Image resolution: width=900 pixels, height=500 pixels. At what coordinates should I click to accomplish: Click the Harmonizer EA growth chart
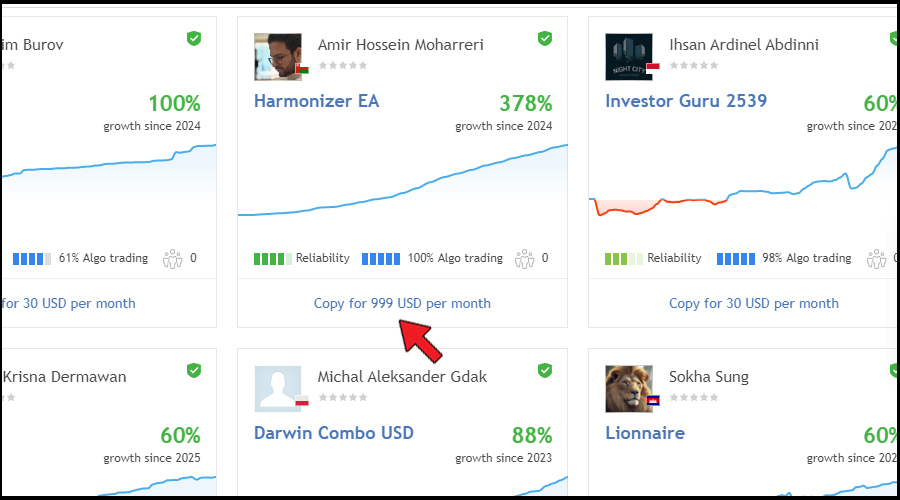pos(402,185)
